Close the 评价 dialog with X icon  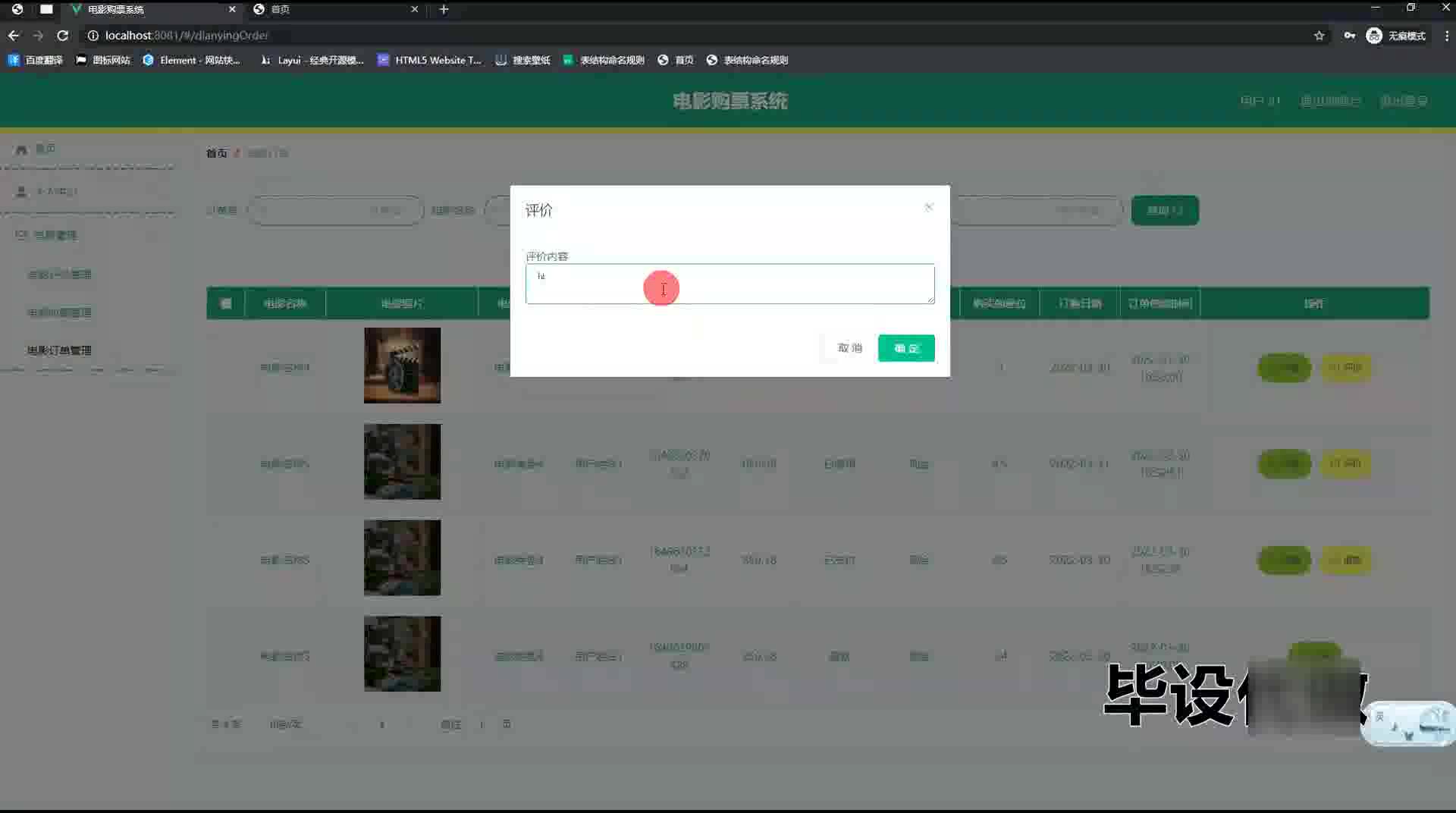[929, 207]
